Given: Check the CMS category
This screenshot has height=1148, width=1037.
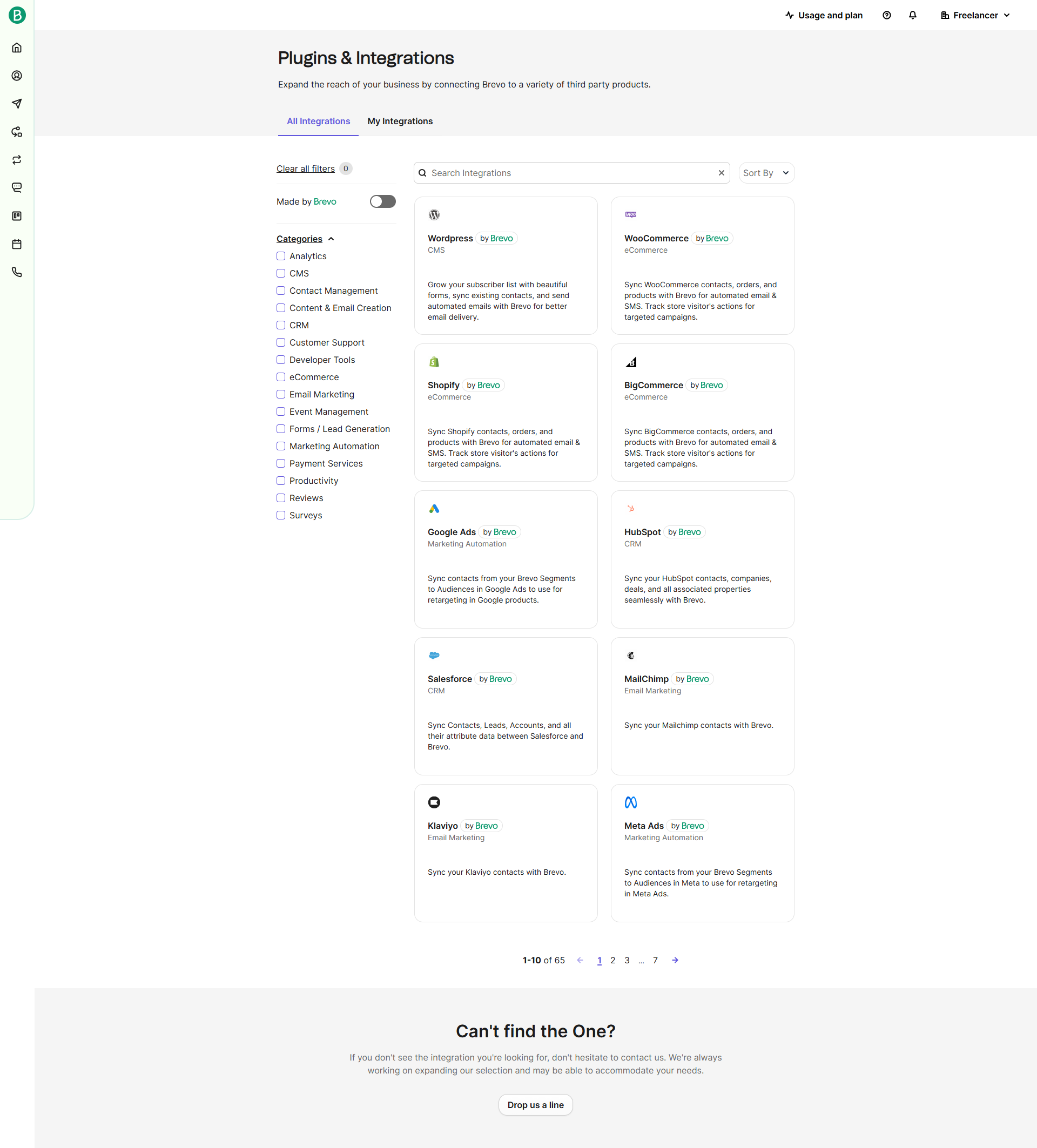Looking at the screenshot, I should pyautogui.click(x=281, y=273).
